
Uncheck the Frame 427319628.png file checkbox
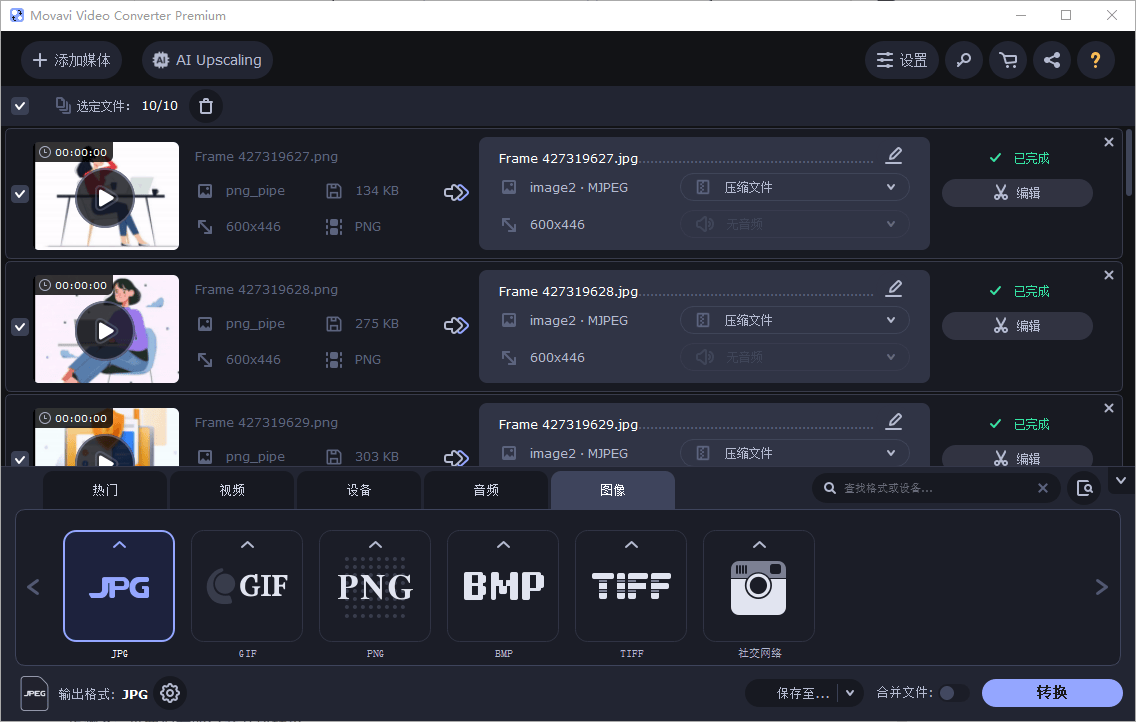pyautogui.click(x=20, y=327)
